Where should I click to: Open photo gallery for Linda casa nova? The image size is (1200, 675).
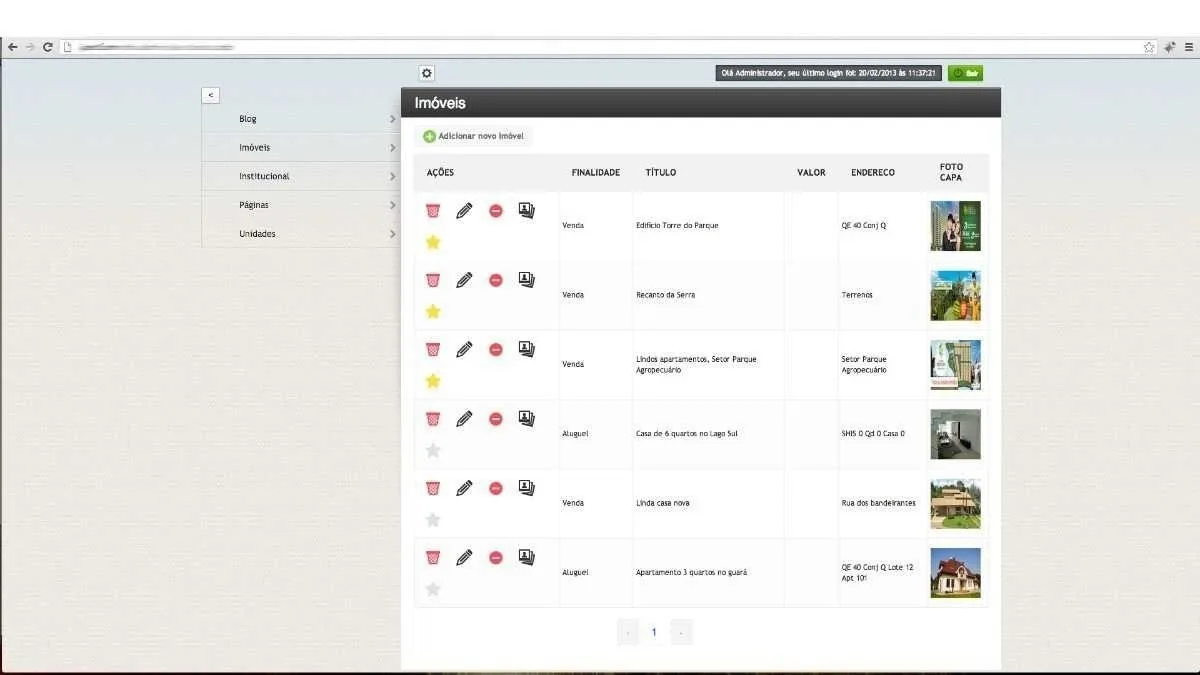pyautogui.click(x=527, y=488)
